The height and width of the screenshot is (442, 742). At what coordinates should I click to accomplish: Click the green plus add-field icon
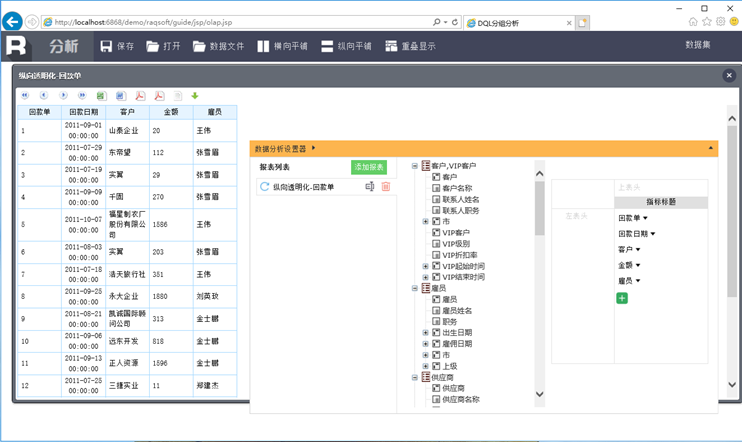pyautogui.click(x=622, y=298)
